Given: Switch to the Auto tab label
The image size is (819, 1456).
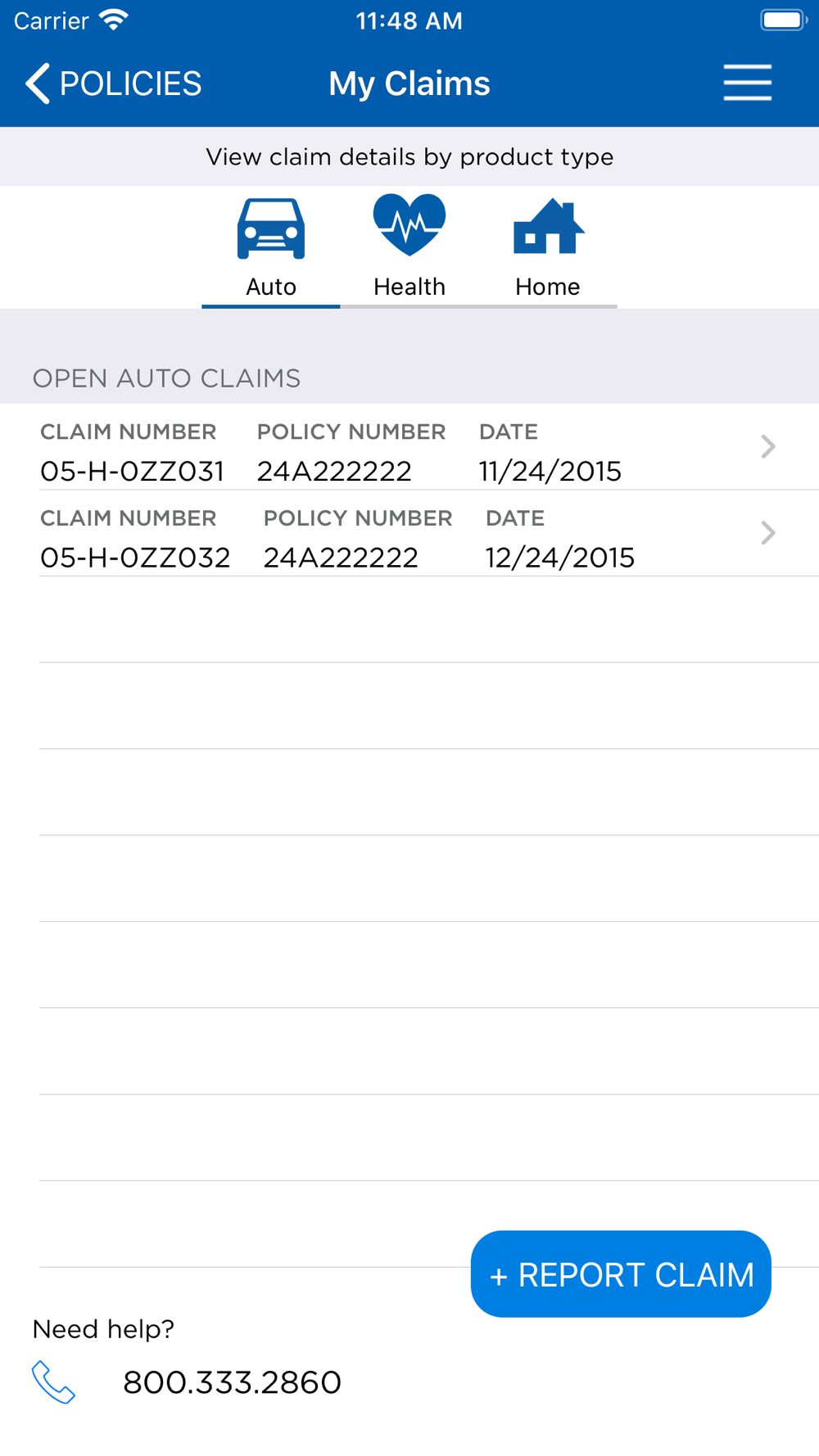Looking at the screenshot, I should [x=271, y=287].
